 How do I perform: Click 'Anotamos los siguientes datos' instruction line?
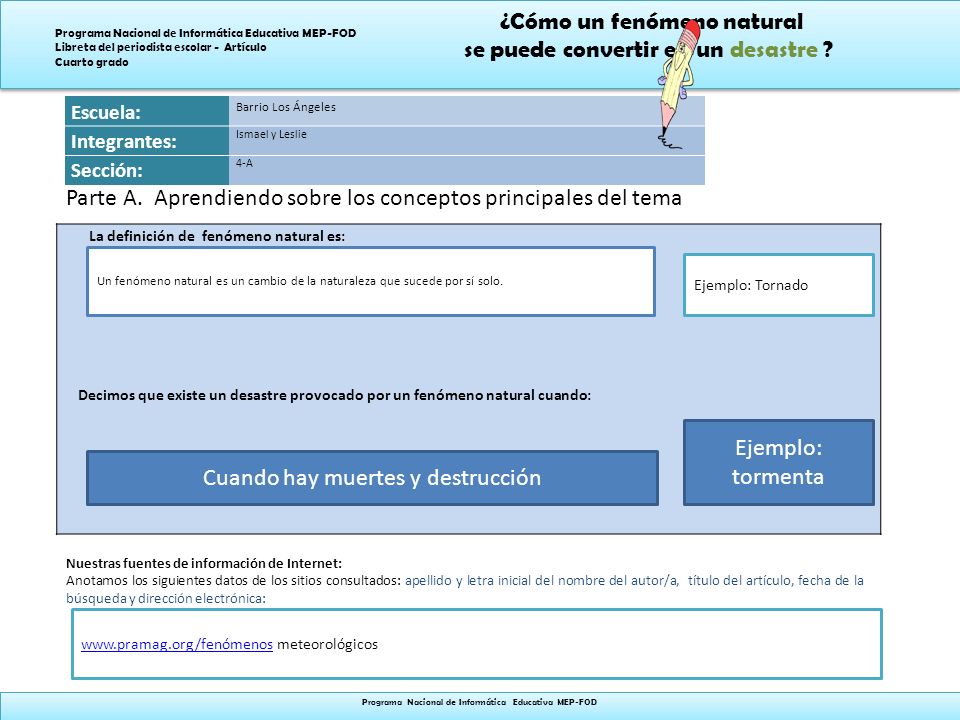pyautogui.click(x=465, y=580)
